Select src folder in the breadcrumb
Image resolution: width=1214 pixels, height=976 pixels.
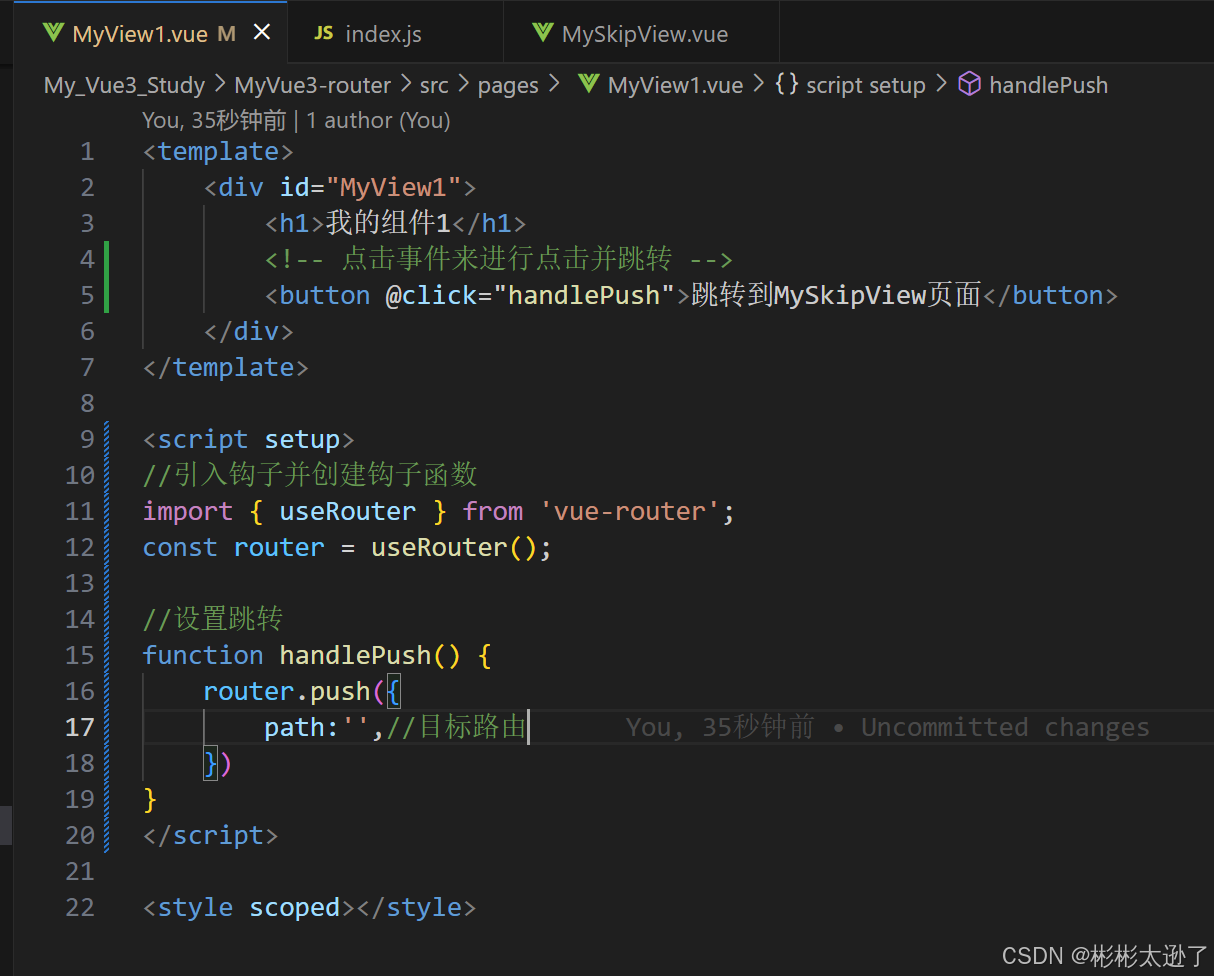point(434,85)
